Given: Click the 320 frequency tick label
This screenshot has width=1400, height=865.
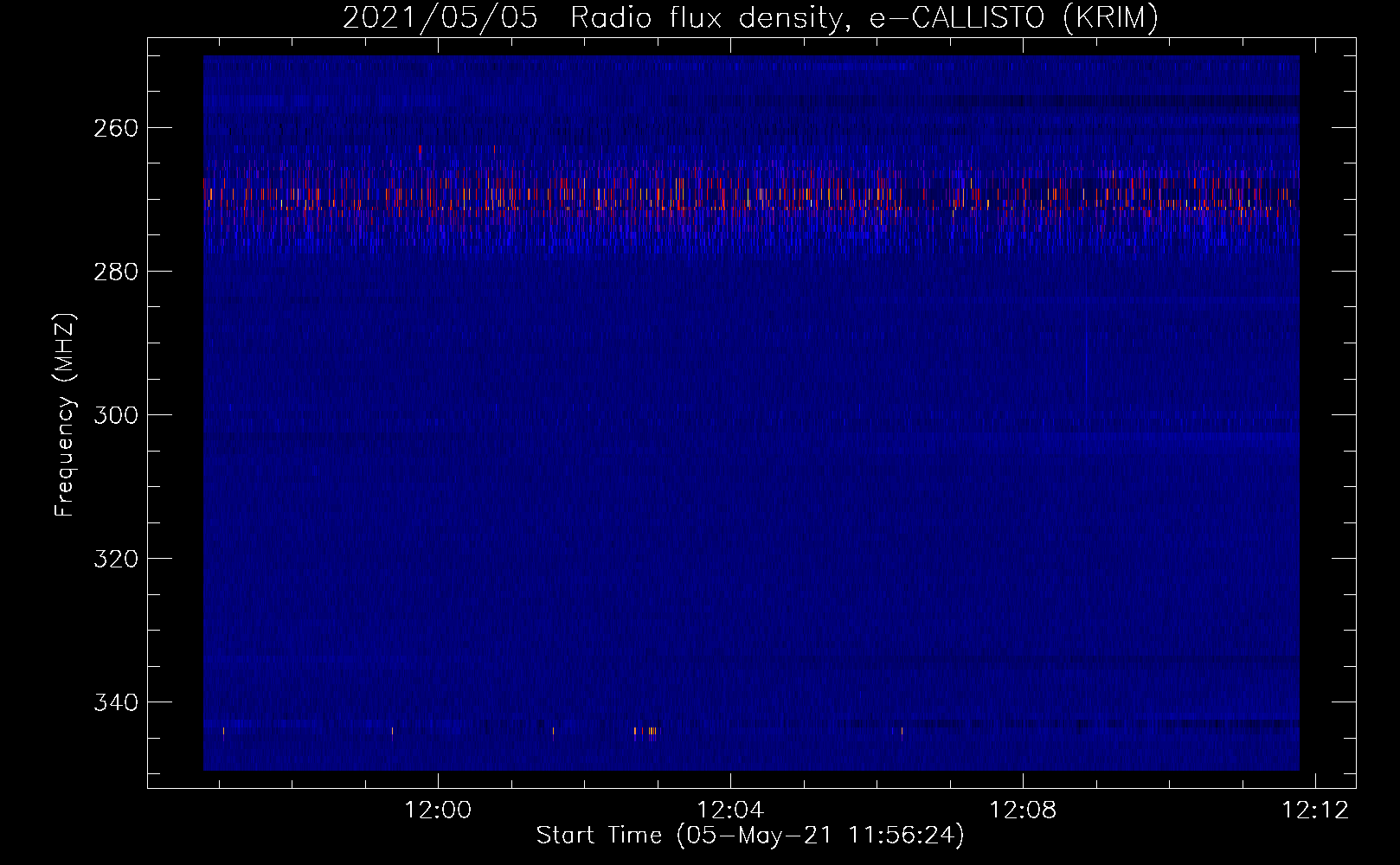Looking at the screenshot, I should [x=116, y=559].
